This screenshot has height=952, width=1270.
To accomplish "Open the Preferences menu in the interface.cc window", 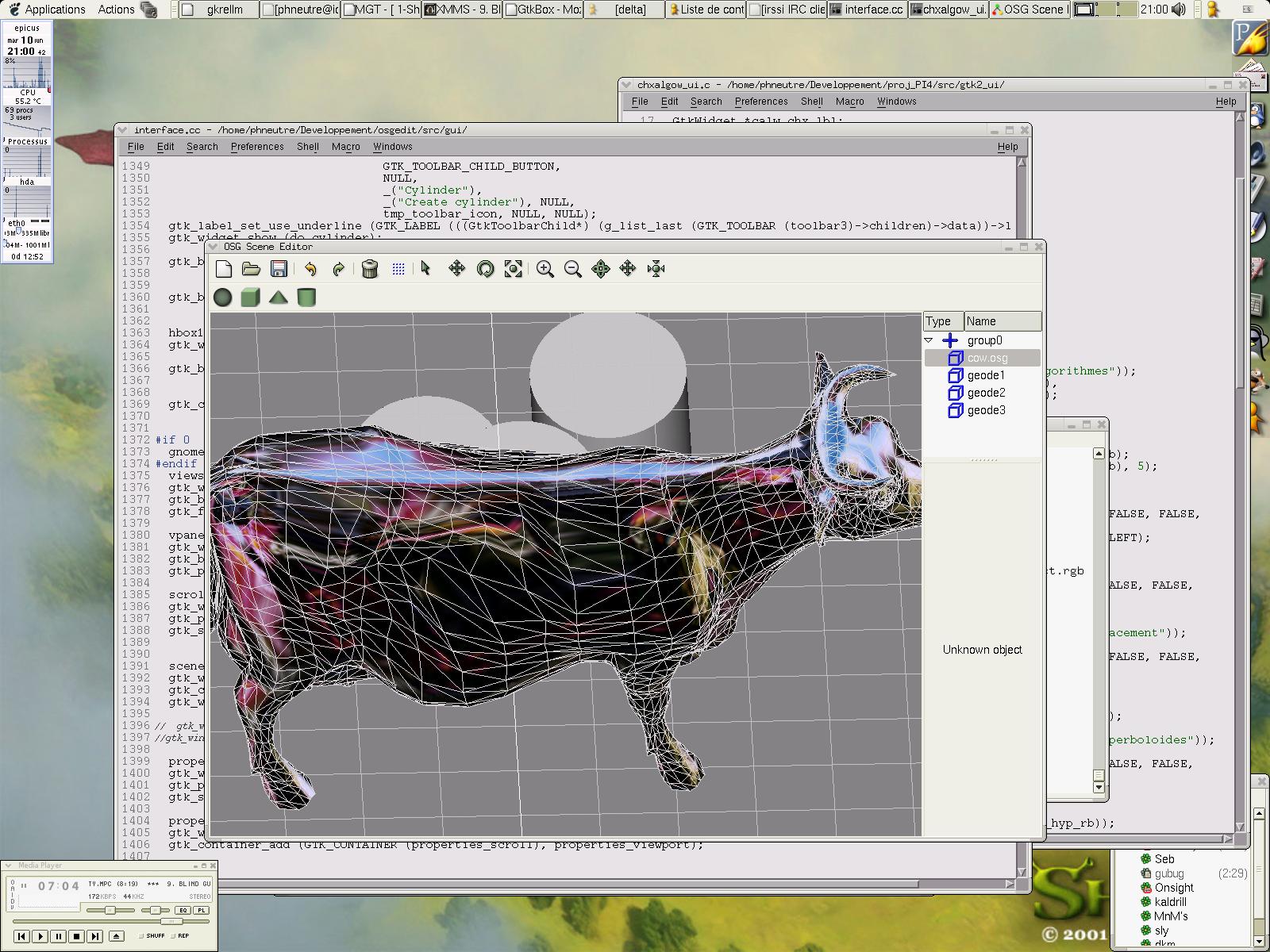I will tap(257, 147).
